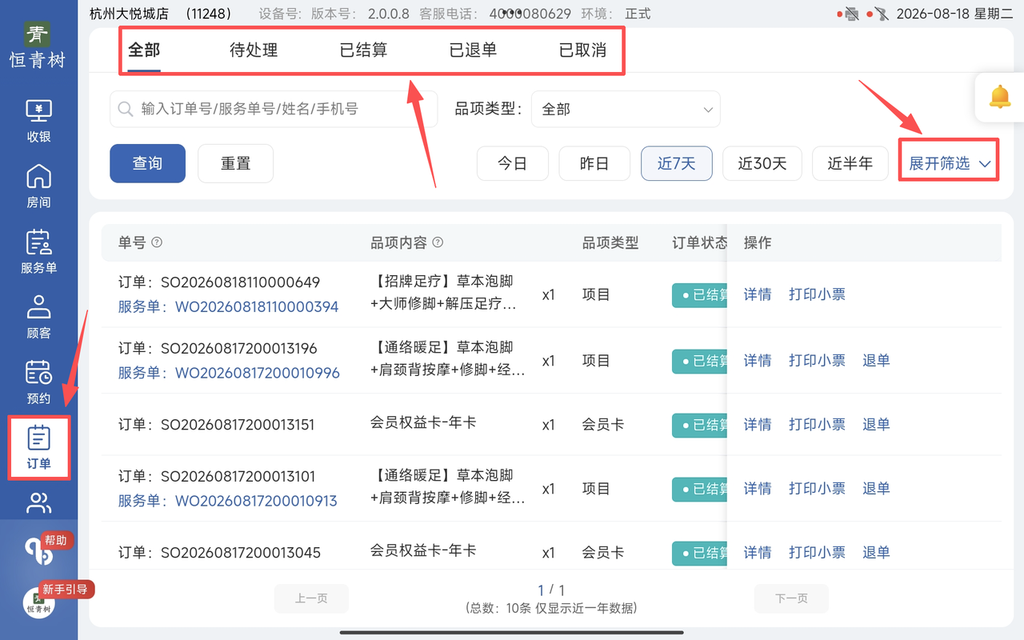The width and height of the screenshot is (1024, 640).
Task: Click 退单 for order SO20260817200013101
Action: tap(876, 488)
